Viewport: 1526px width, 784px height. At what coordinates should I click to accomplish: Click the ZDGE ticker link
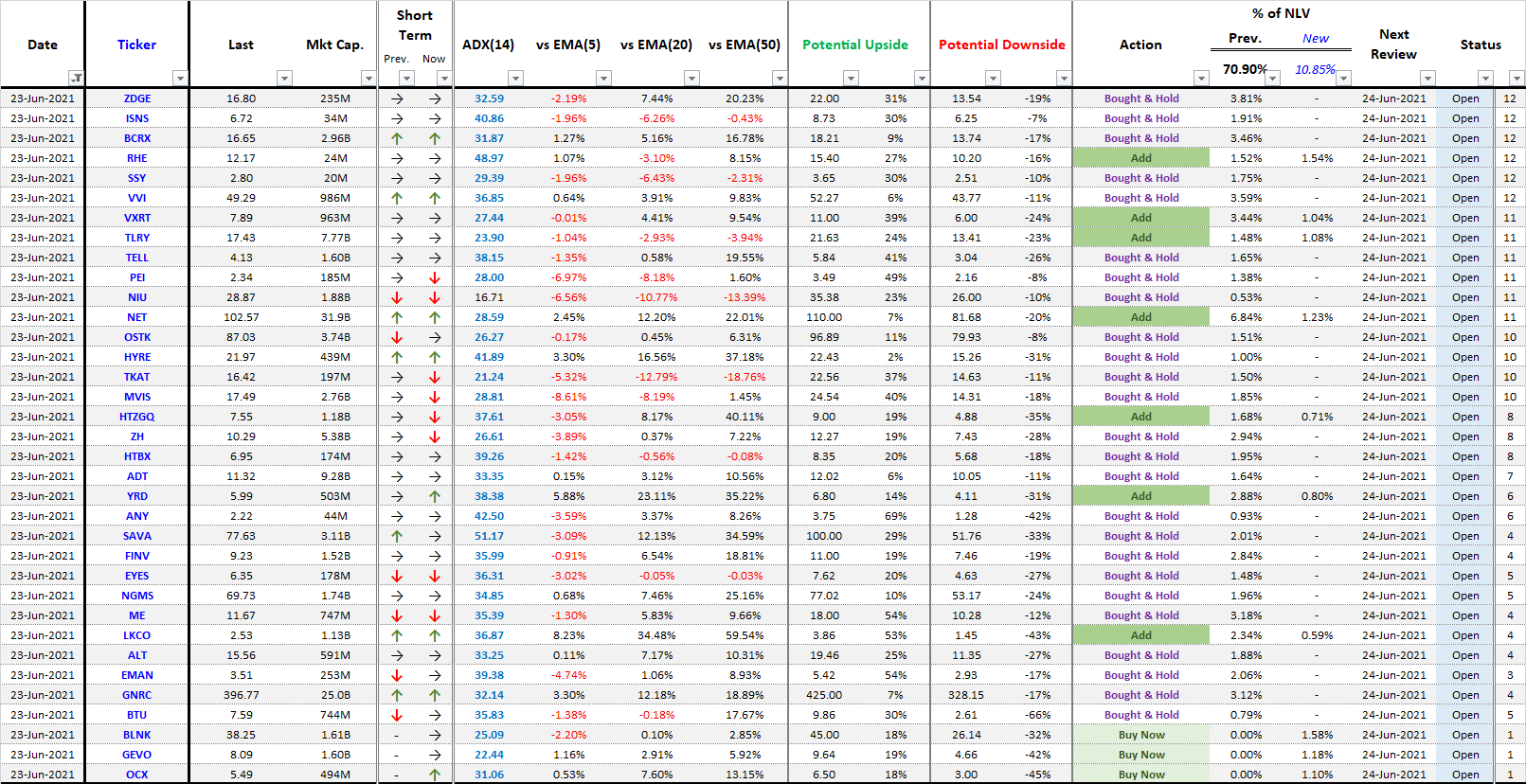137,98
